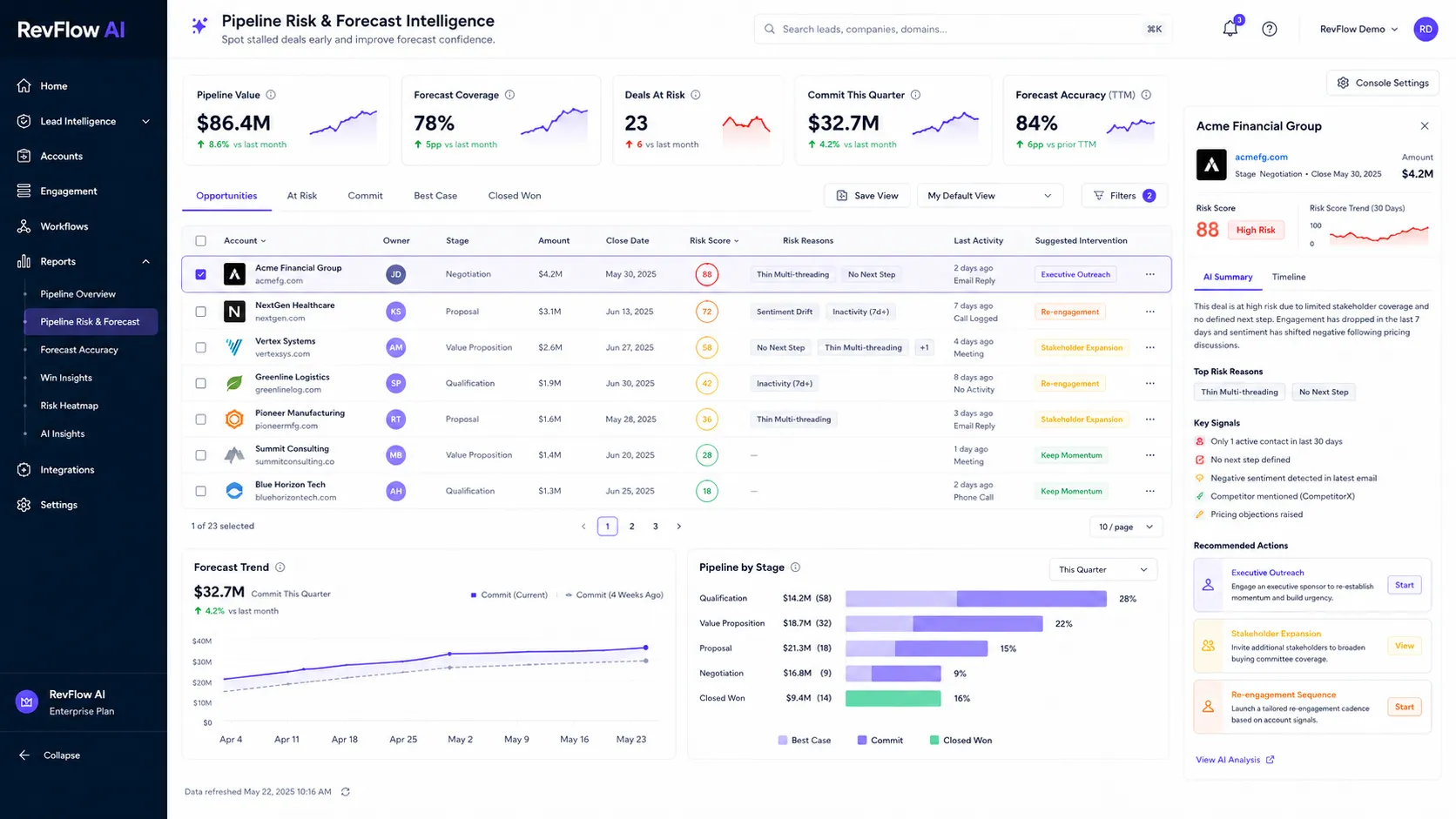The width and height of the screenshot is (1456, 819).
Task: Sort by Risk Score column header
Action: [714, 241]
